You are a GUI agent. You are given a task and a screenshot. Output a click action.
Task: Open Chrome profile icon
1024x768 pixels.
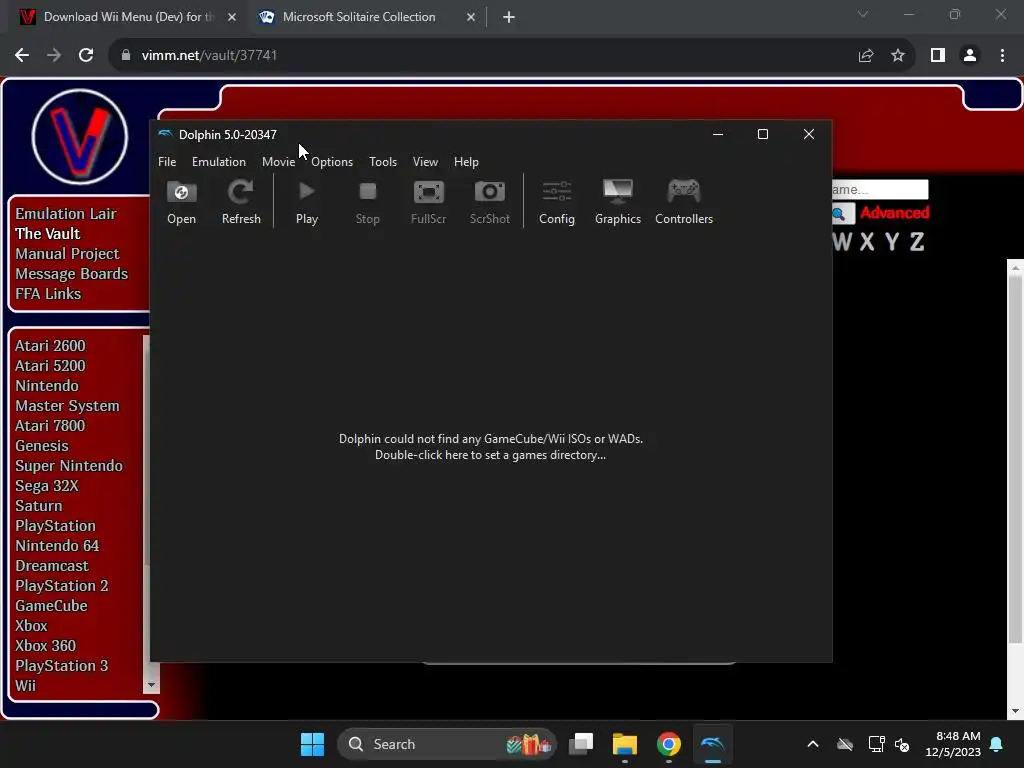point(970,56)
